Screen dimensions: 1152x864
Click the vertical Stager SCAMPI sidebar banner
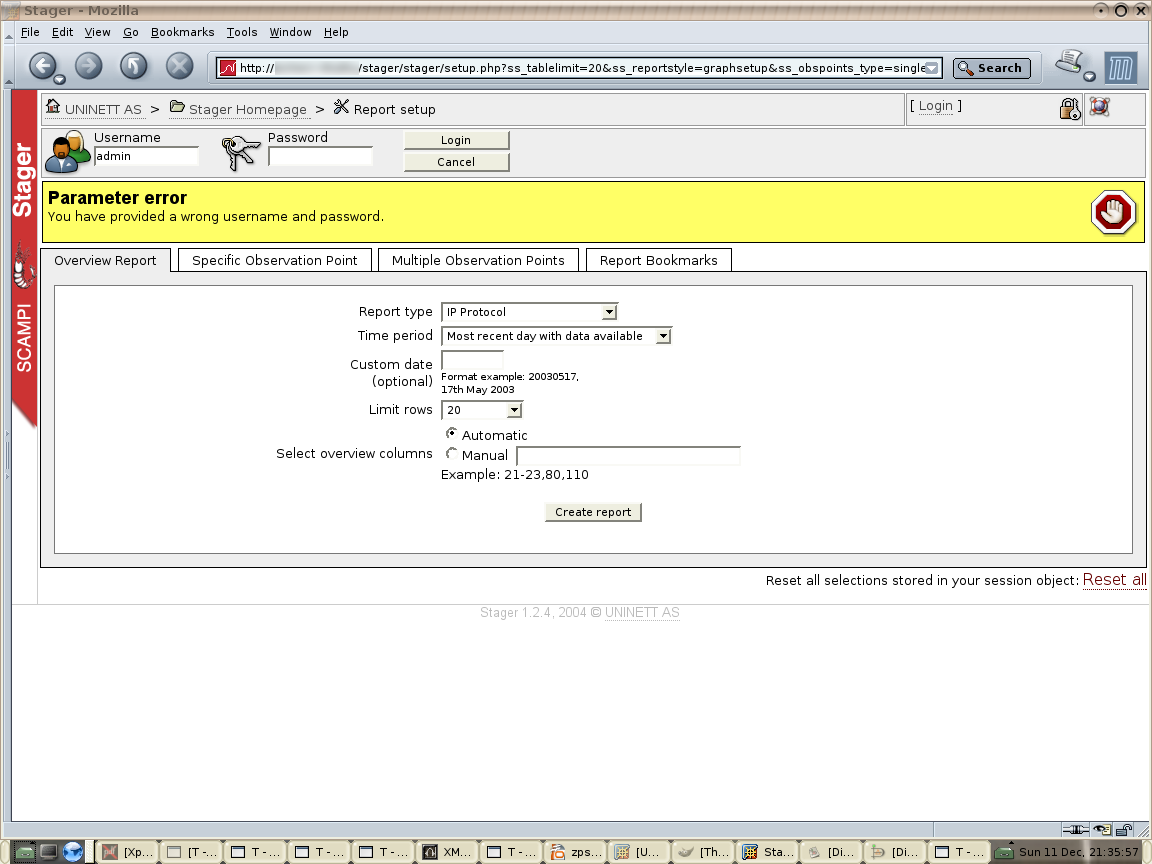(x=24, y=257)
